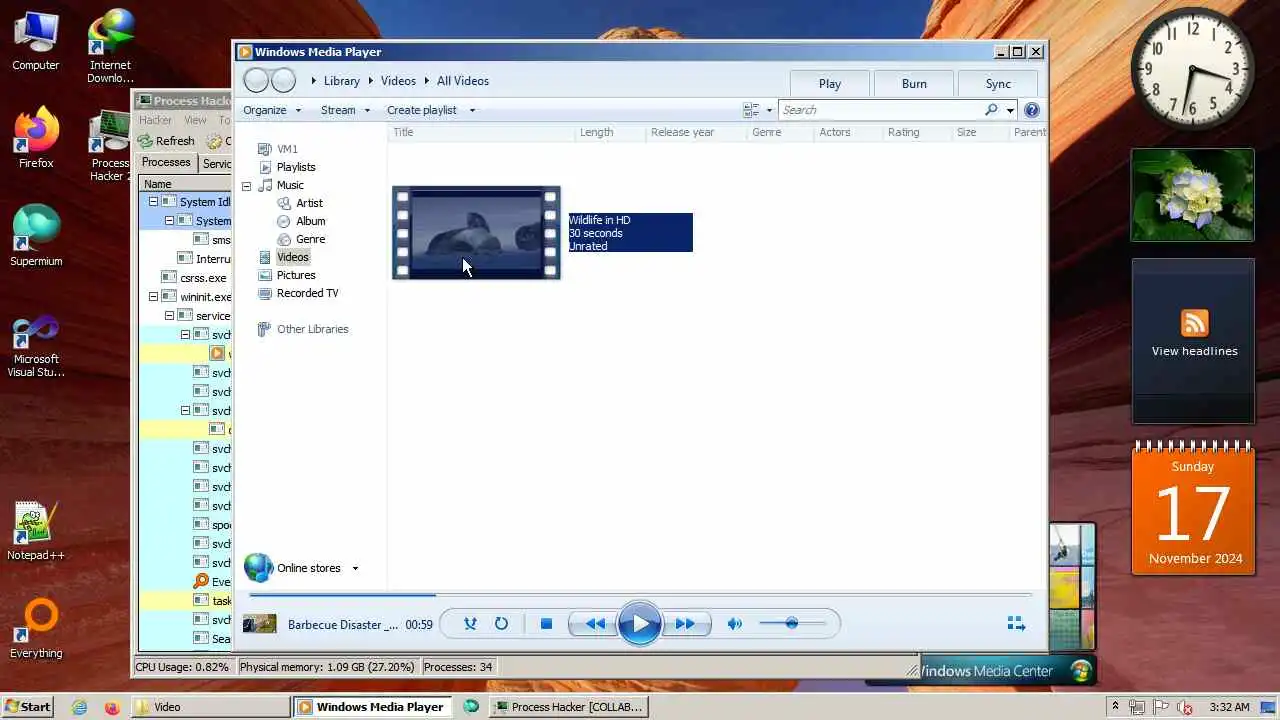The height and width of the screenshot is (720, 1280).
Task: Click the Start button
Action: click(x=27, y=706)
